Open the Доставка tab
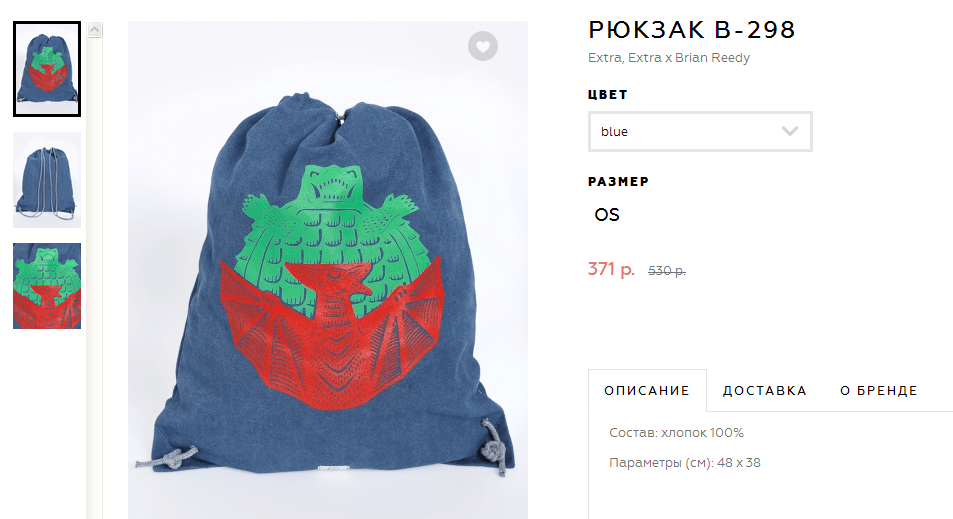 765,391
